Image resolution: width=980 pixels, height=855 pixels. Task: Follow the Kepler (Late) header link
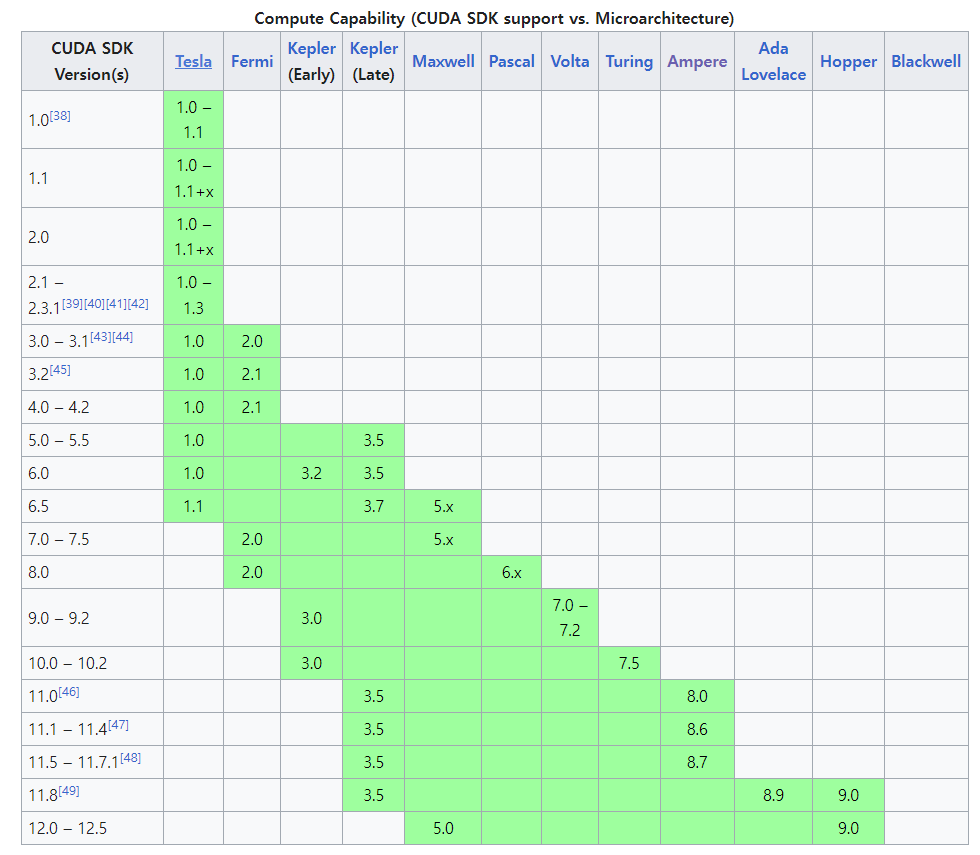373,48
